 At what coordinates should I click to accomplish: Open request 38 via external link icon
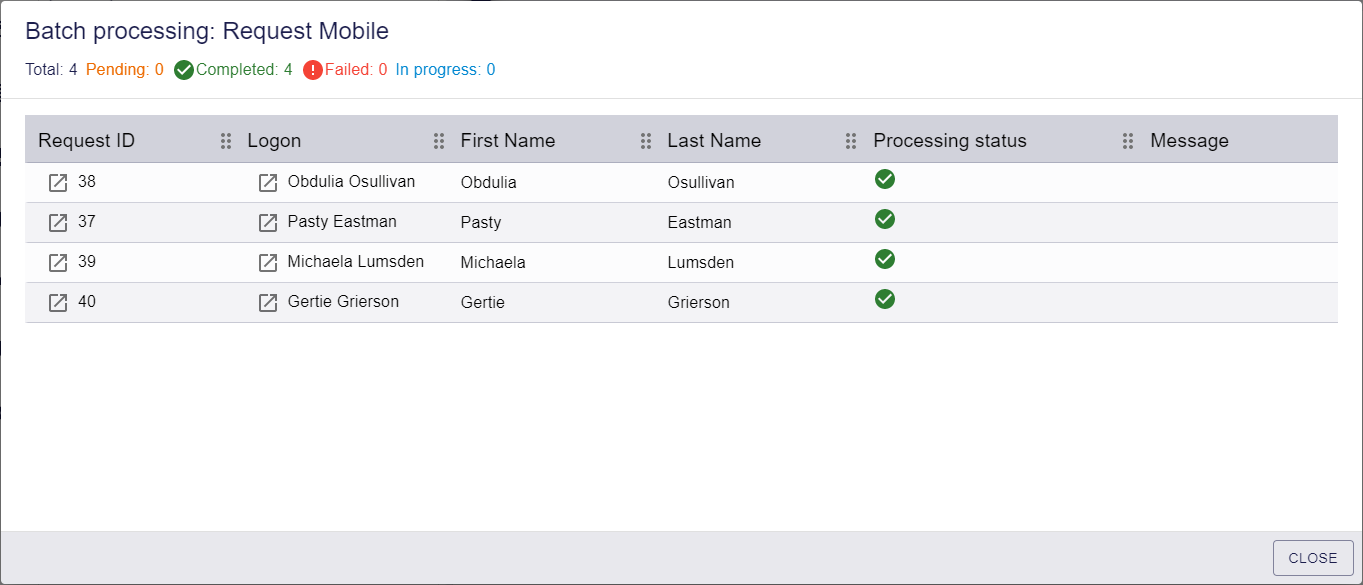click(x=58, y=183)
